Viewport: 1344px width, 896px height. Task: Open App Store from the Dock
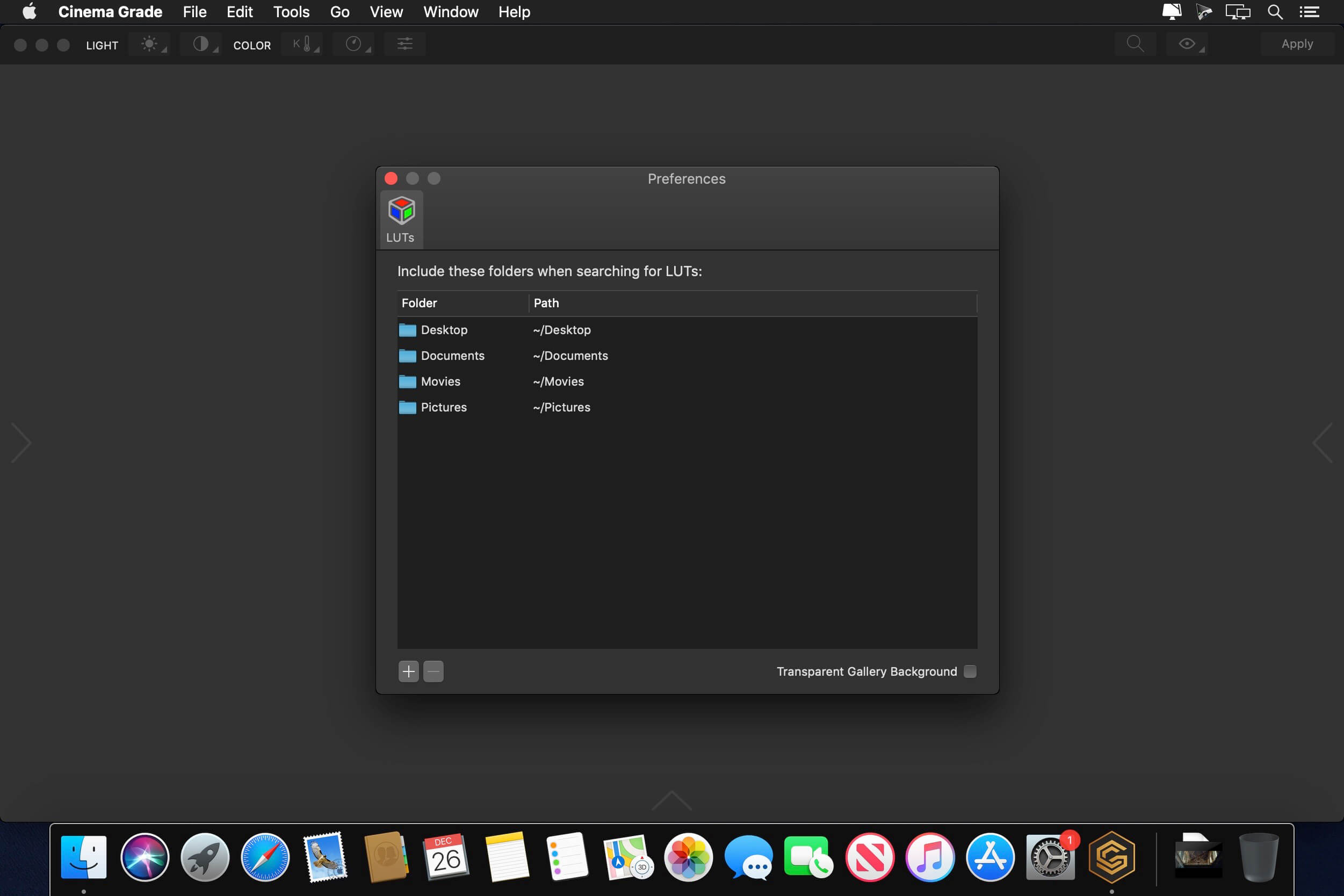point(991,857)
